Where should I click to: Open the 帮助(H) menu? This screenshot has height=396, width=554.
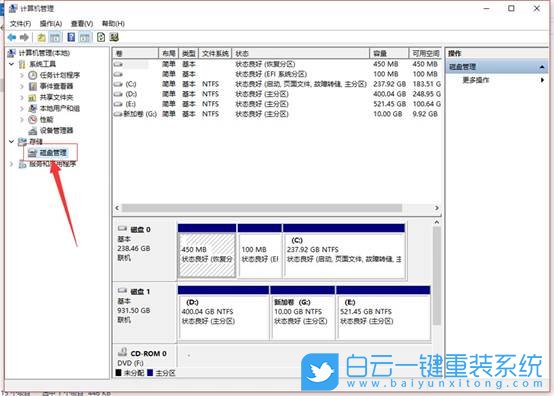(113, 24)
